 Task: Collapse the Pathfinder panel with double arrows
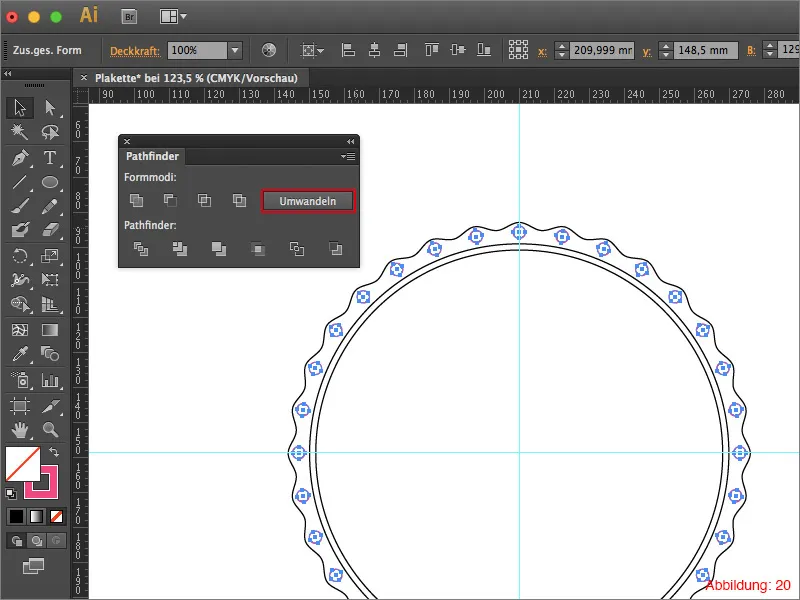(351, 141)
